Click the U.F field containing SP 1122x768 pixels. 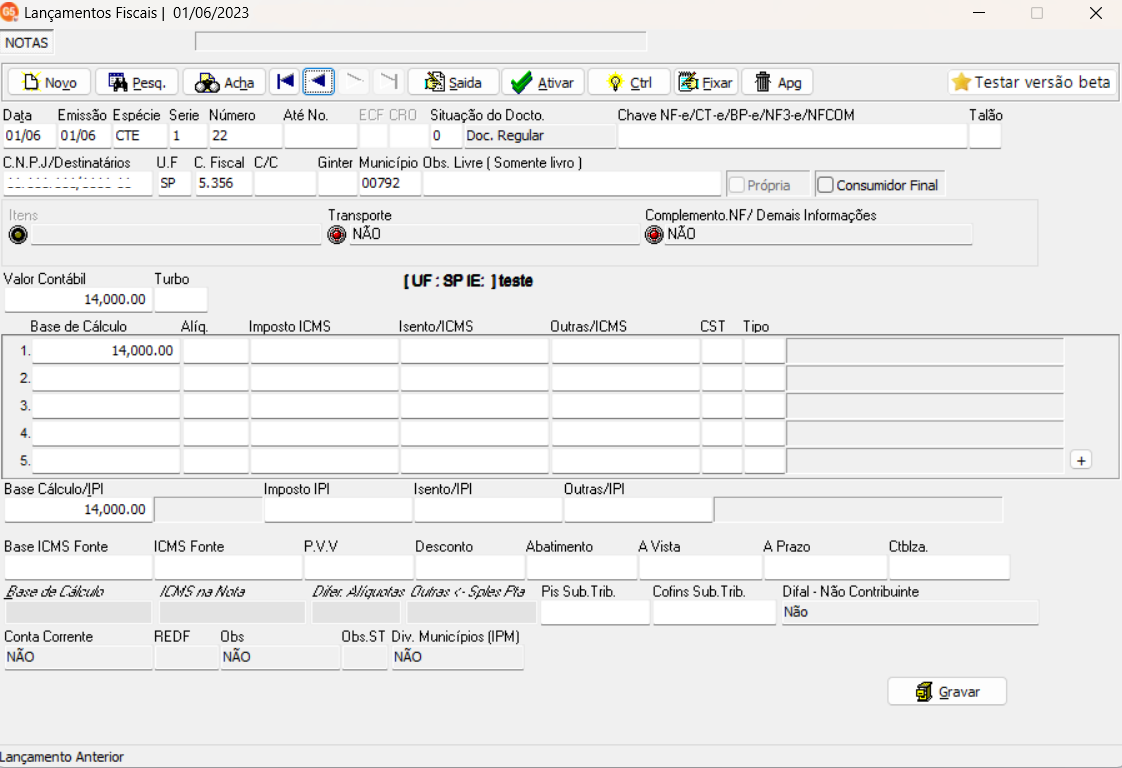pos(174,183)
